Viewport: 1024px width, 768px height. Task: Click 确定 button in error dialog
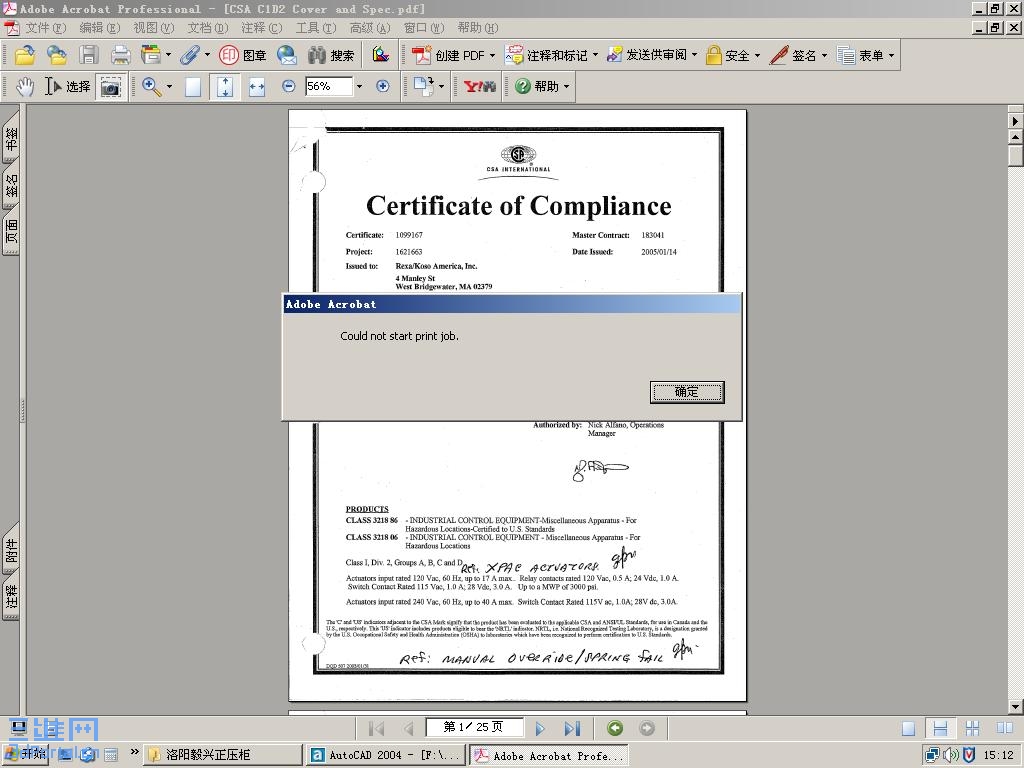pyautogui.click(x=687, y=392)
